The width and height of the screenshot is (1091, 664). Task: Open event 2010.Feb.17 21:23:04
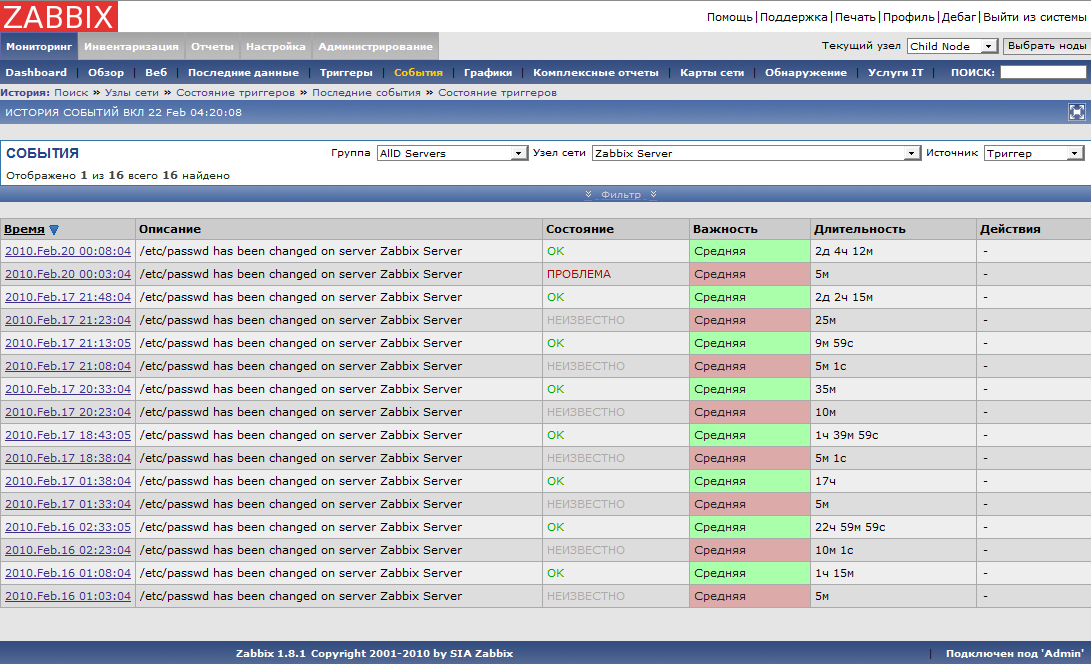67,320
